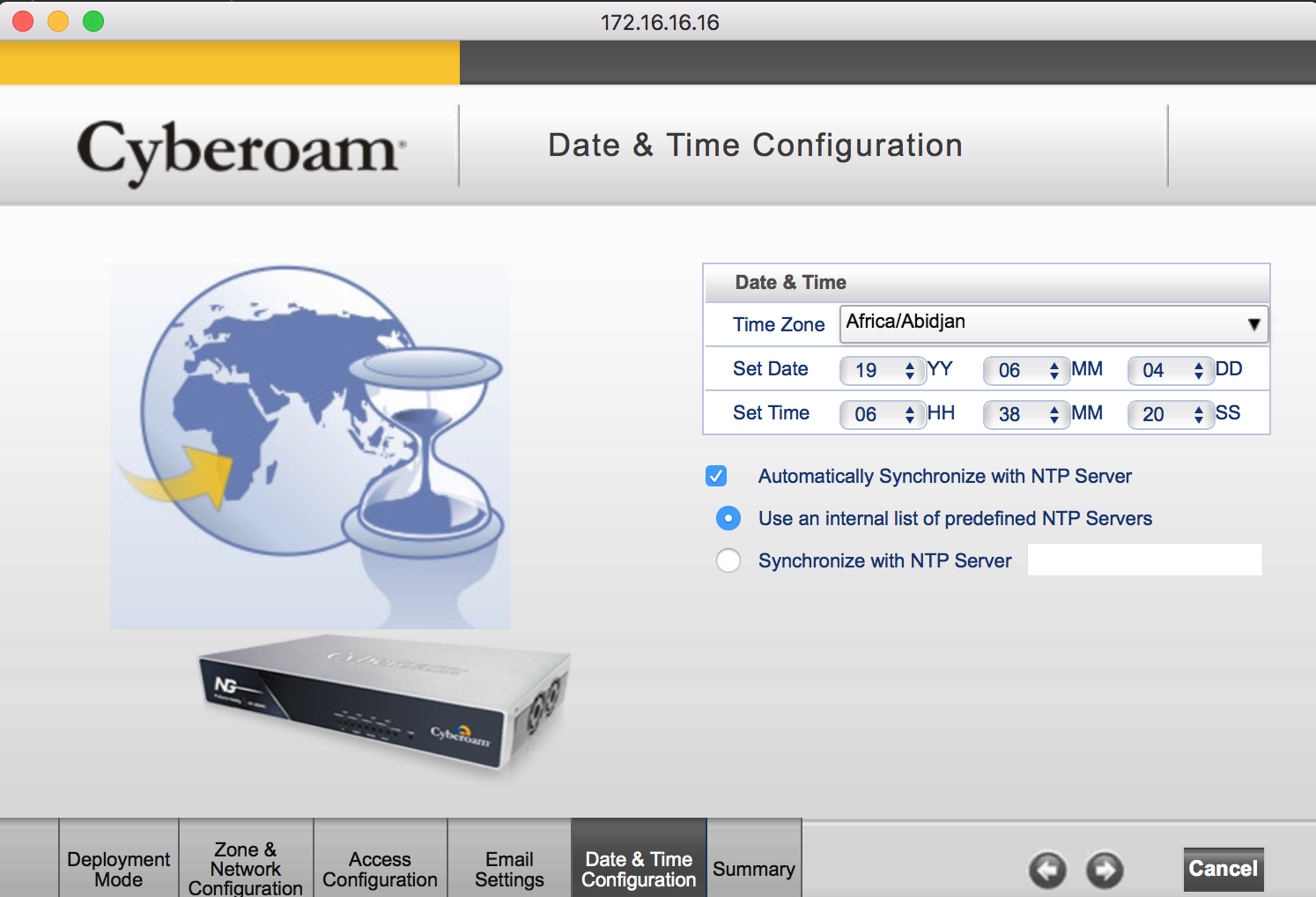Advance using the next arrow icon
Screen dimensions: 1316x897
[1105, 870]
